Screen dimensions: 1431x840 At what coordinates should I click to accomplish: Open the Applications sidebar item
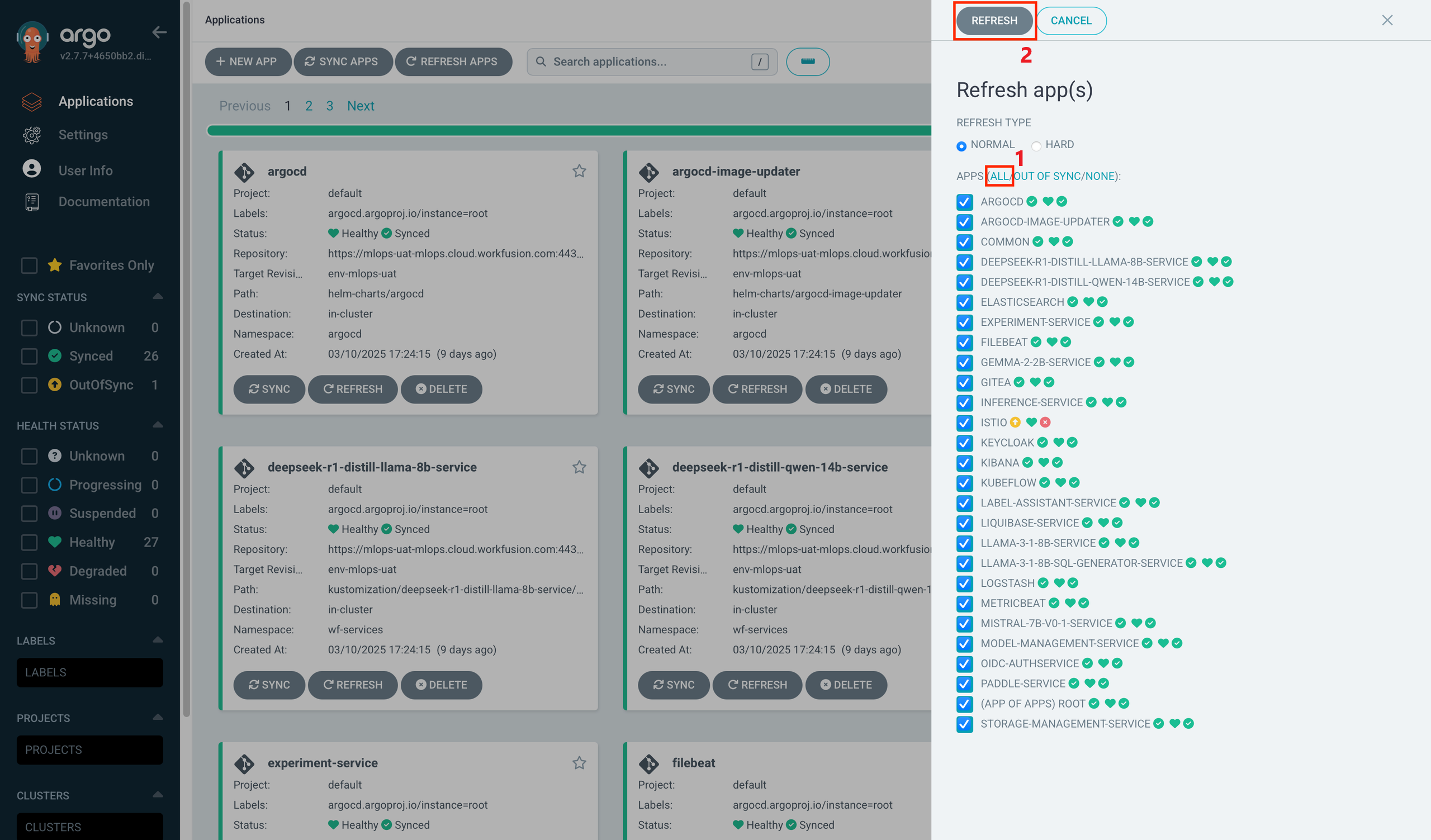(96, 101)
